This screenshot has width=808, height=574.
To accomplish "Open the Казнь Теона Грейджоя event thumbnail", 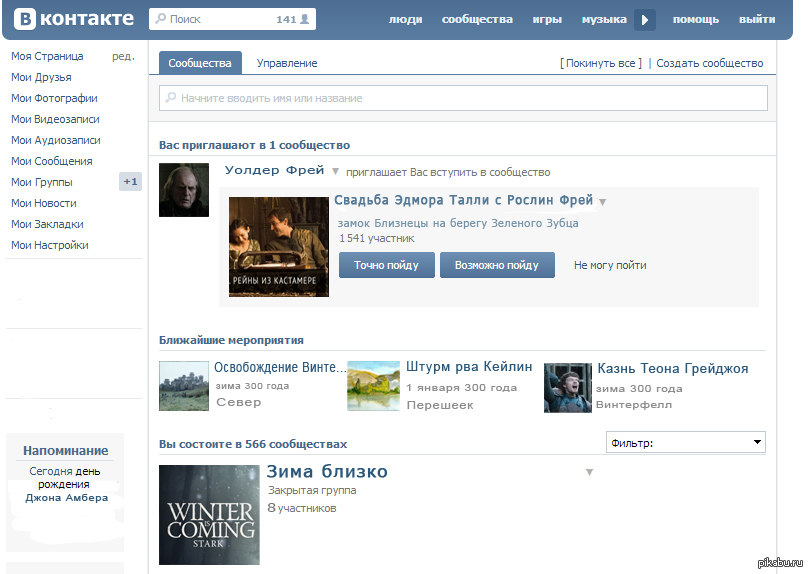I will click(568, 387).
